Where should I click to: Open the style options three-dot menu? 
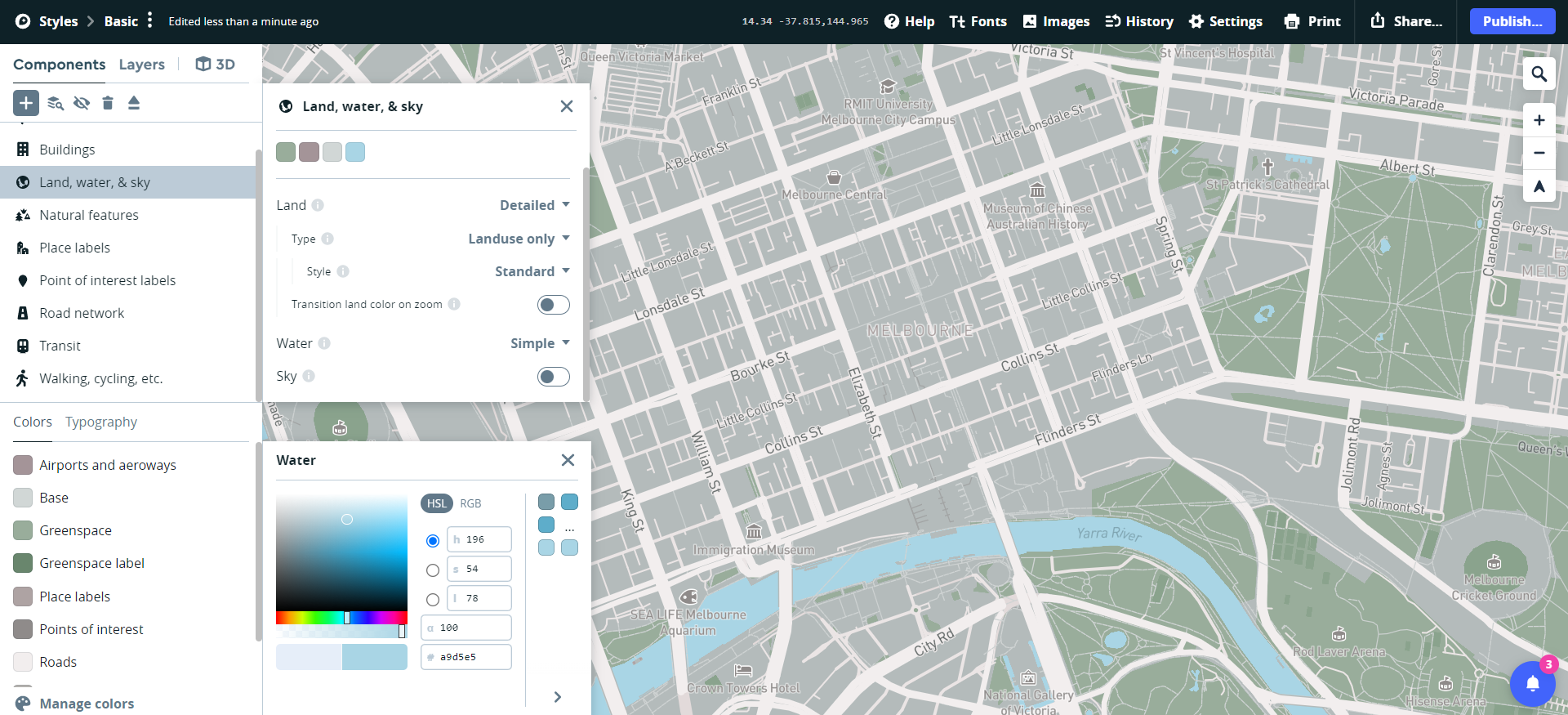pos(149,20)
